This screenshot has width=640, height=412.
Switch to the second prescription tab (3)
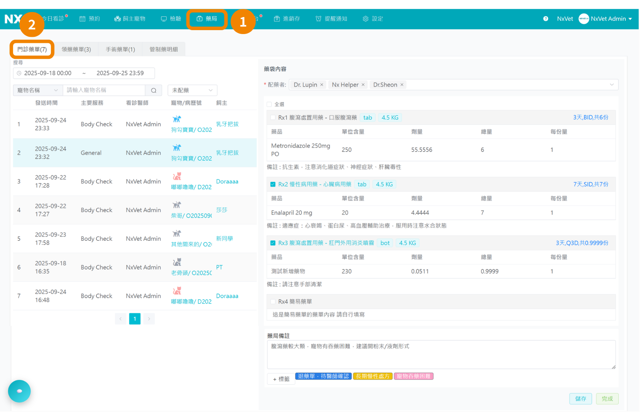(76, 49)
